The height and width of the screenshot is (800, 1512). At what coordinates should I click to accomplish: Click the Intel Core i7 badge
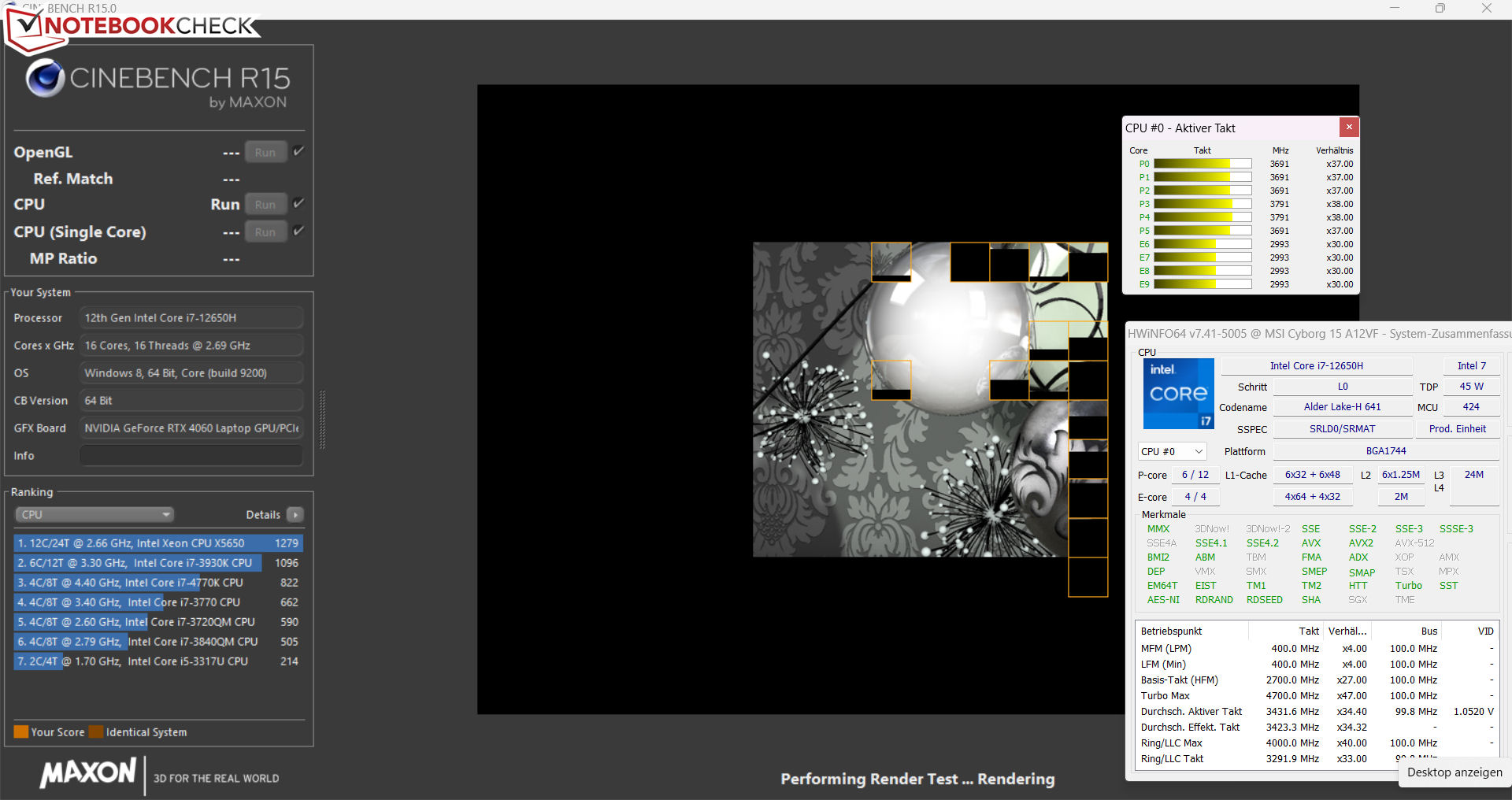(x=1178, y=394)
